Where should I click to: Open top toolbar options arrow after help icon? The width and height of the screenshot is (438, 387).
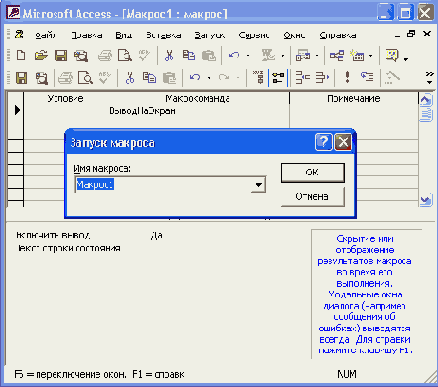pyautogui.click(x=406, y=60)
